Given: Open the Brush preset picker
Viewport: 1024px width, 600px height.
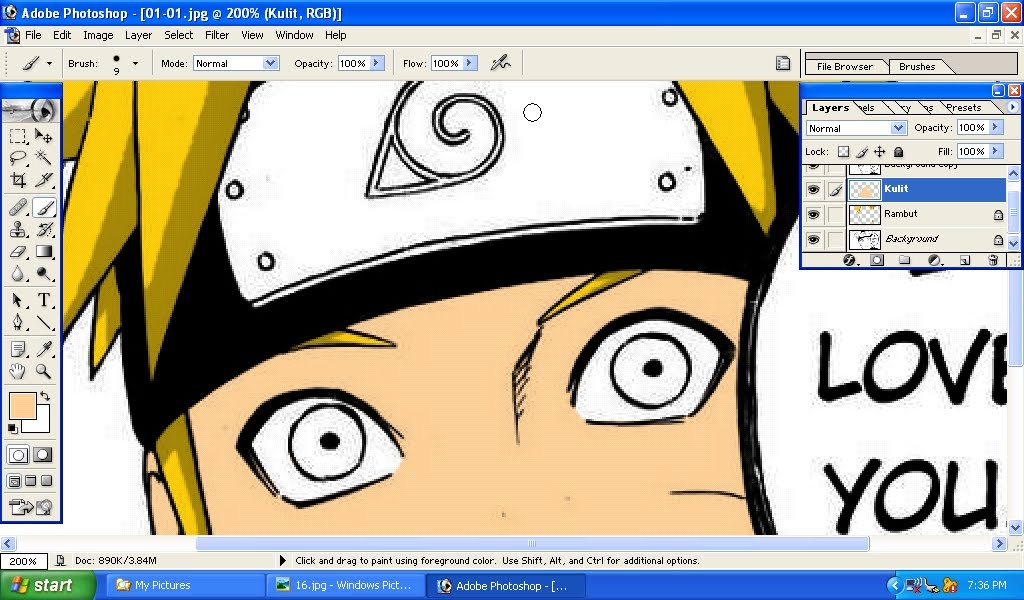Looking at the screenshot, I should point(131,62).
